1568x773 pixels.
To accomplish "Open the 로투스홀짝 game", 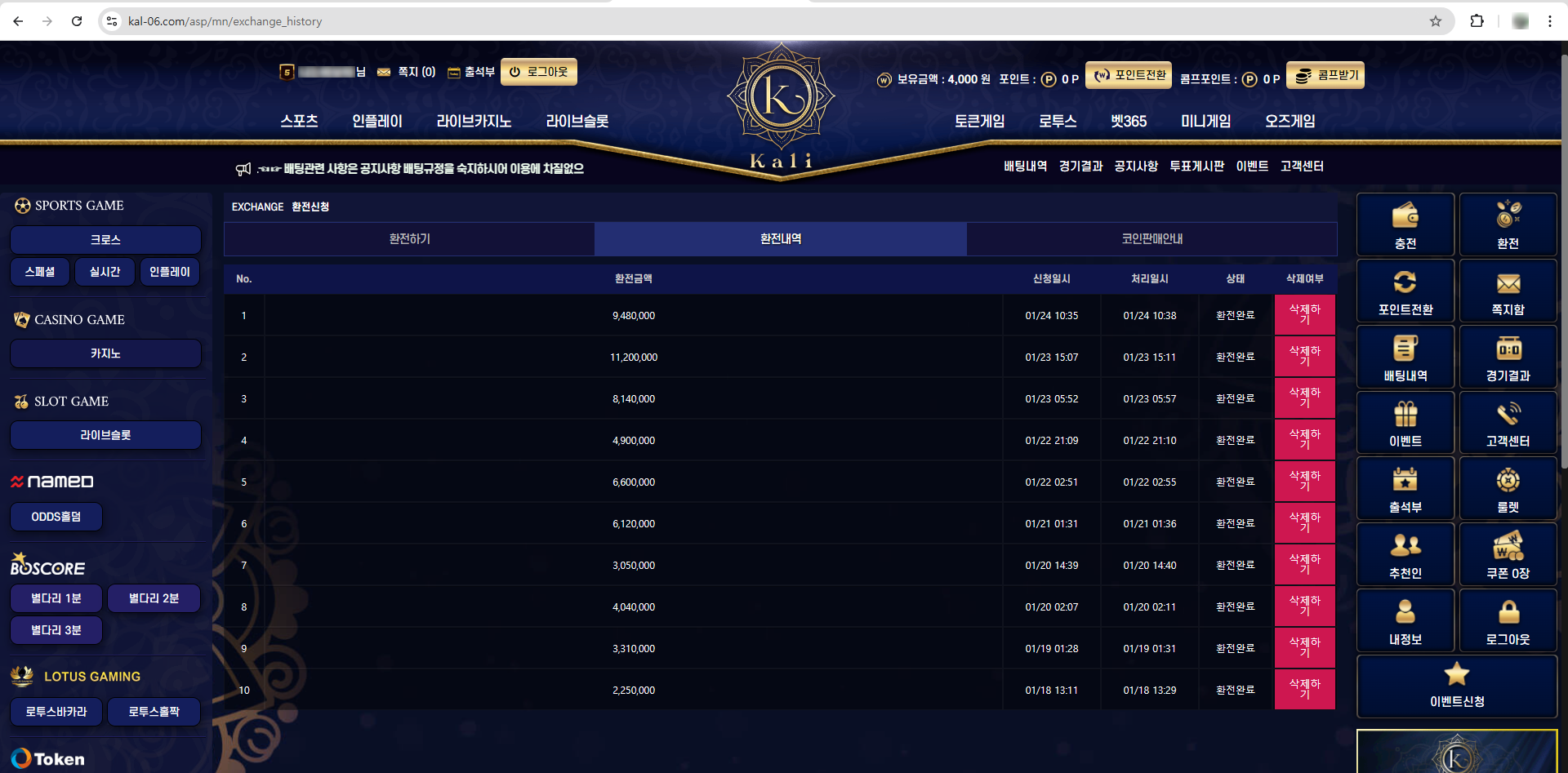I will point(154,712).
